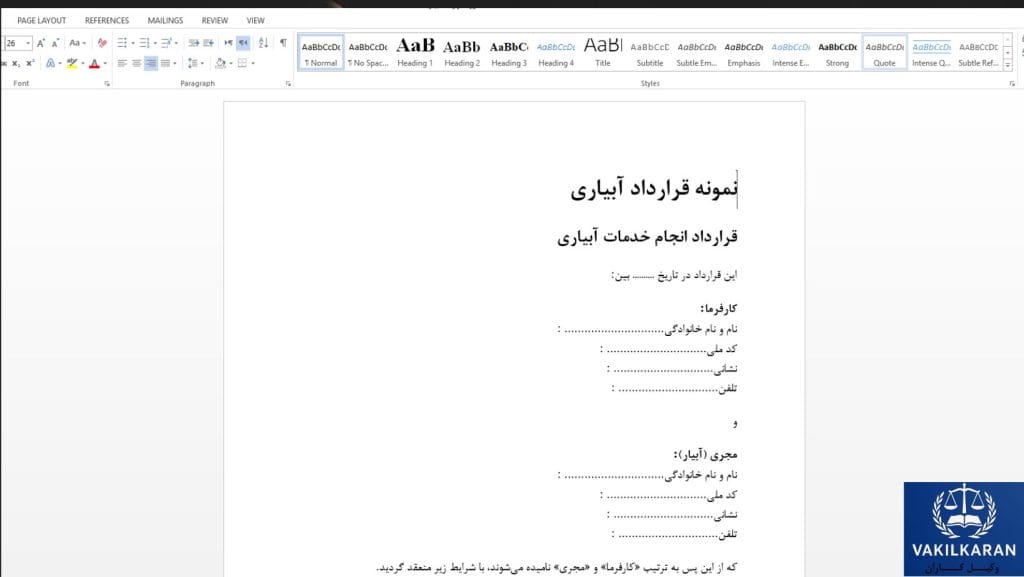Apply paragraph shading with paint bucket
Image resolution: width=1024 pixels, height=577 pixels.
[221, 63]
